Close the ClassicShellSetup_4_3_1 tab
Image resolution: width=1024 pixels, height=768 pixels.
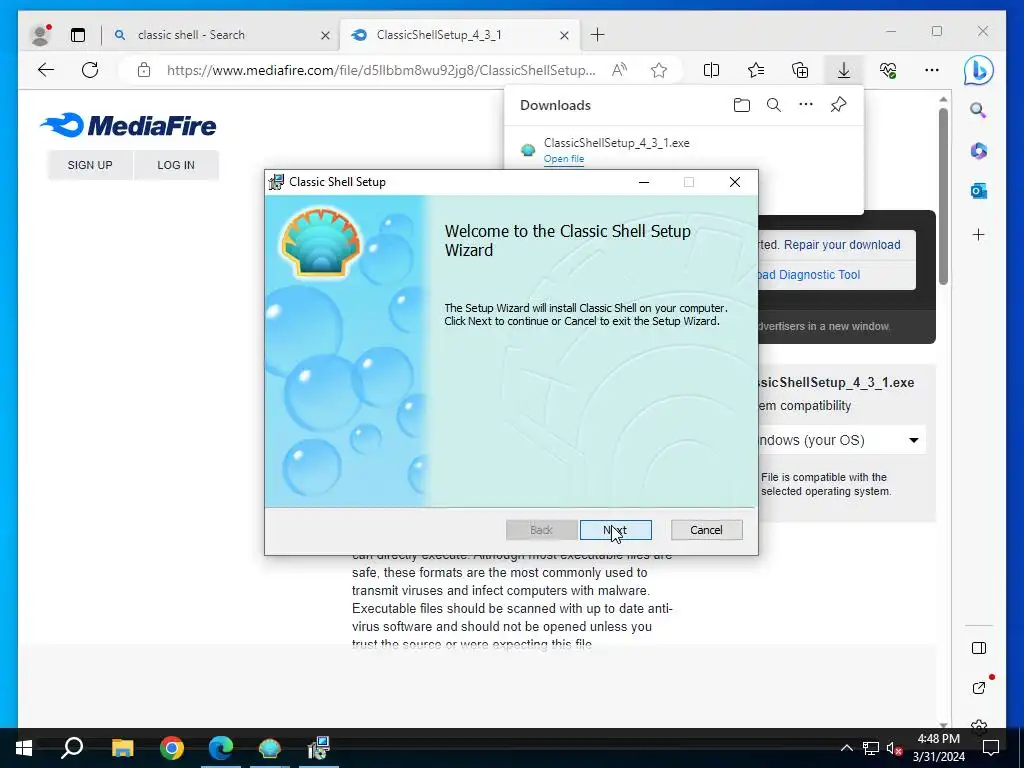pos(564,35)
